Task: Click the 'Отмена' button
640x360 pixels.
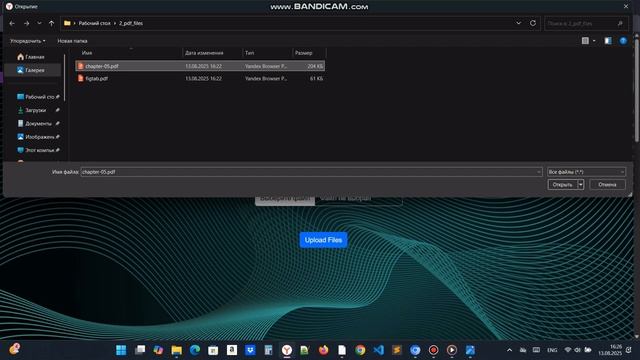Action: [x=607, y=185]
